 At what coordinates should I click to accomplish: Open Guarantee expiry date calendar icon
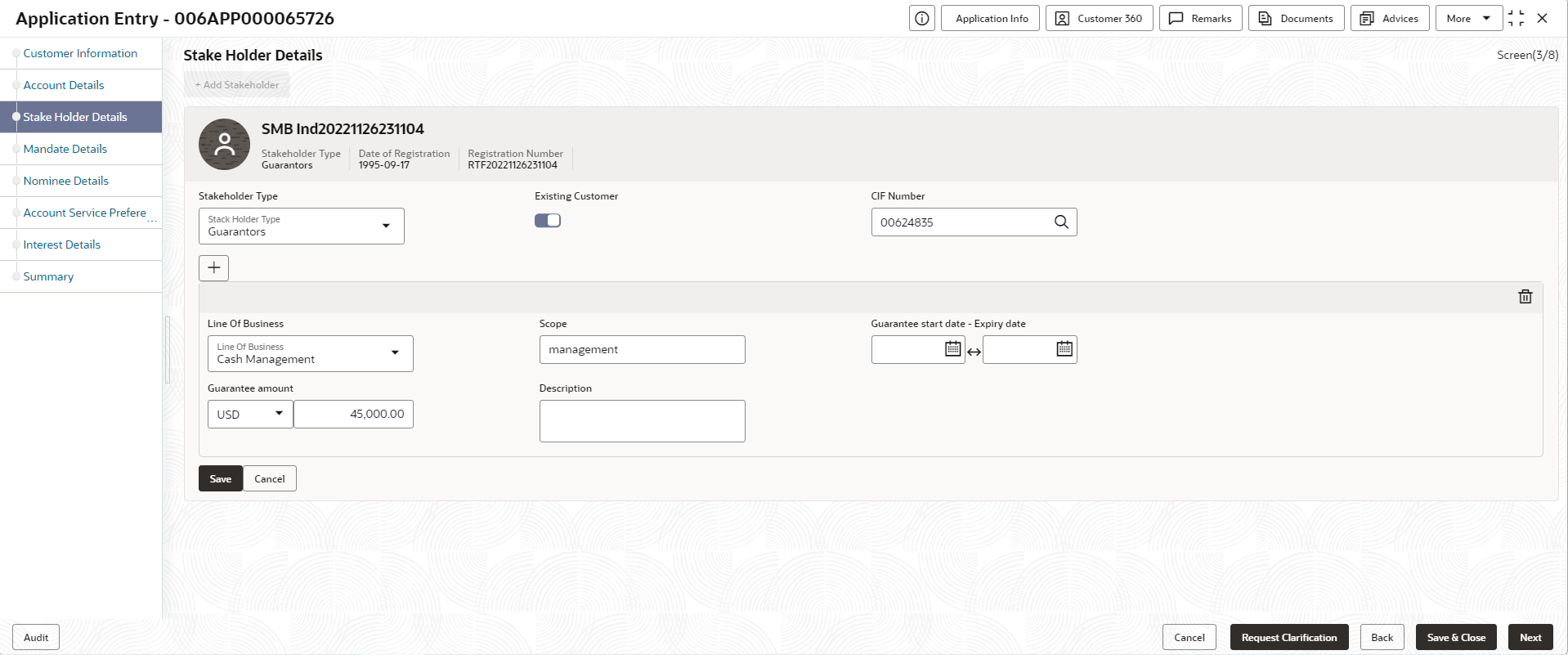click(x=1064, y=349)
